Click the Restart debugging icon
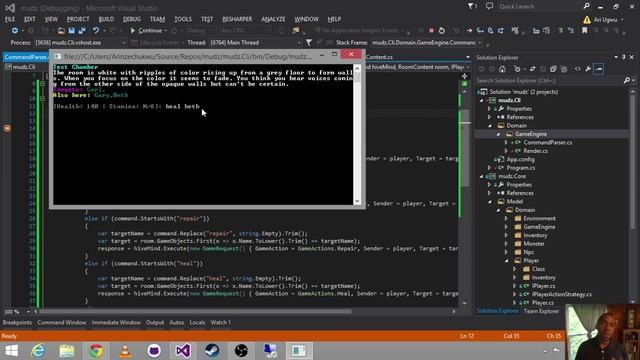This screenshot has width=640, height=360. [x=442, y=31]
